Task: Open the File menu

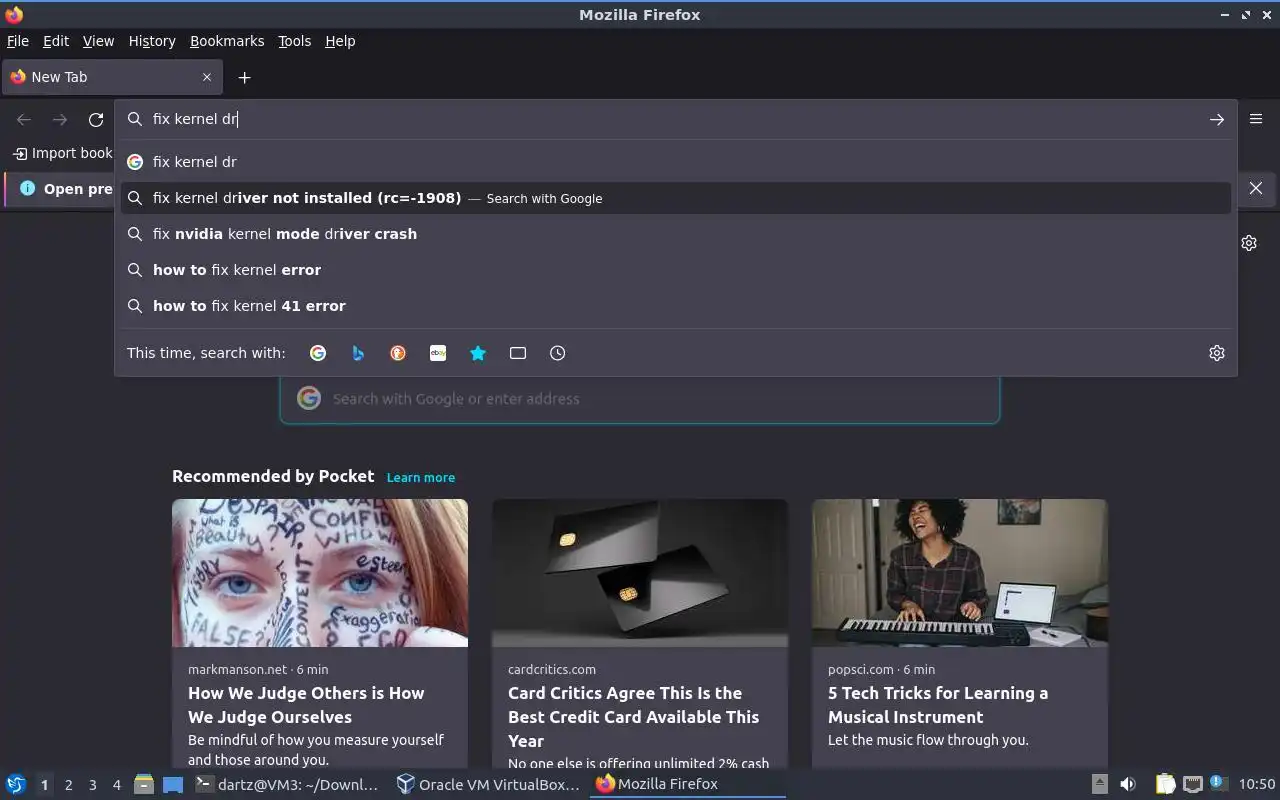Action: pyautogui.click(x=18, y=41)
